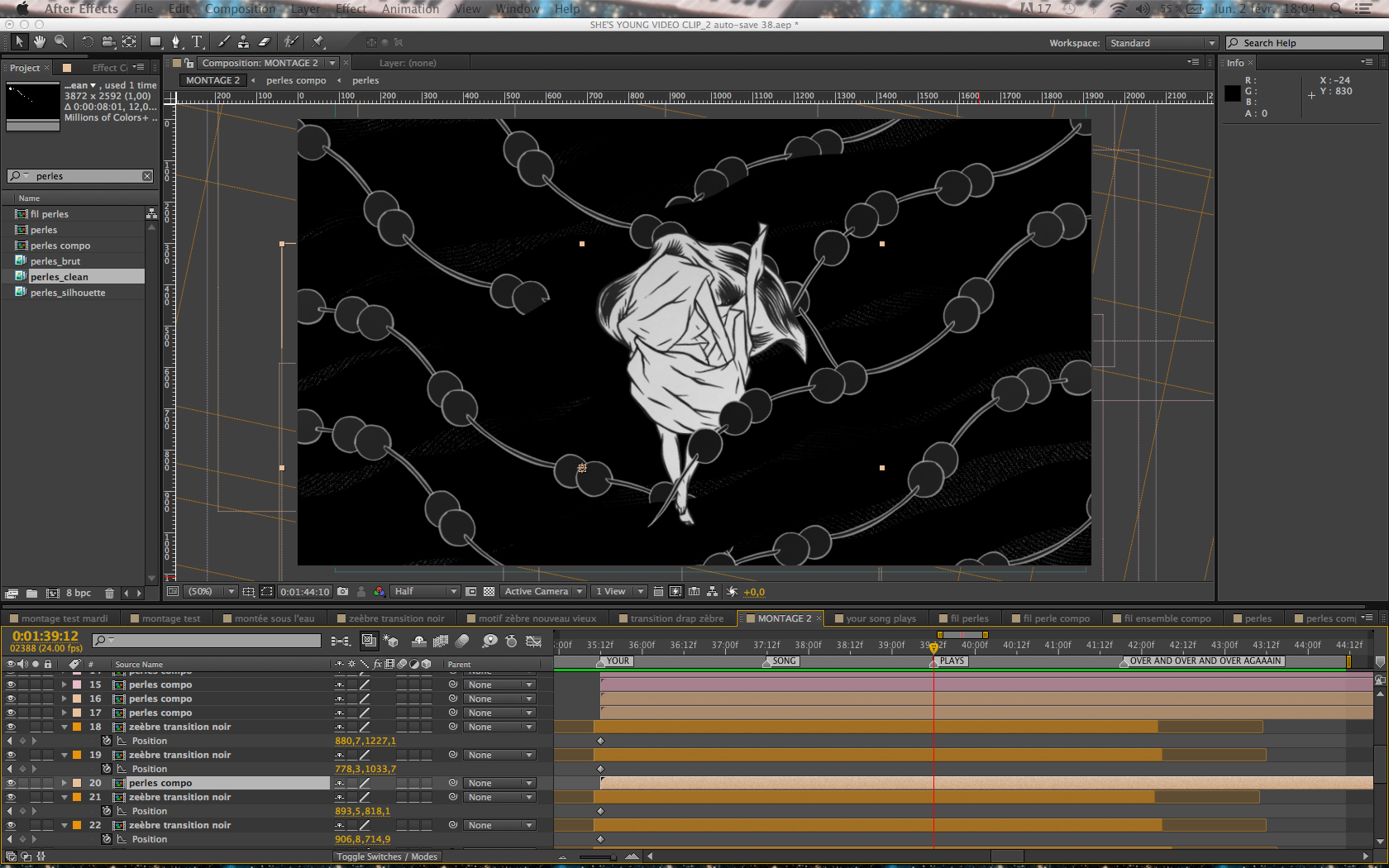This screenshot has width=1389, height=868.
Task: Delete selected project item trash icon
Action: [109, 593]
